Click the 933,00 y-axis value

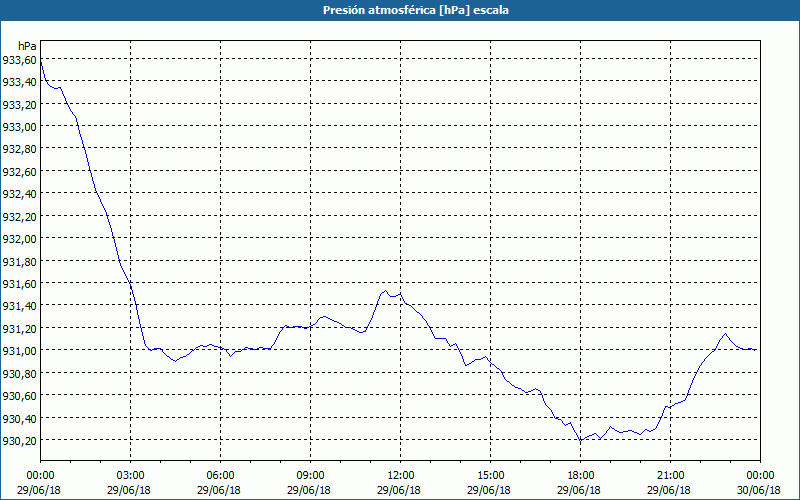point(19,127)
